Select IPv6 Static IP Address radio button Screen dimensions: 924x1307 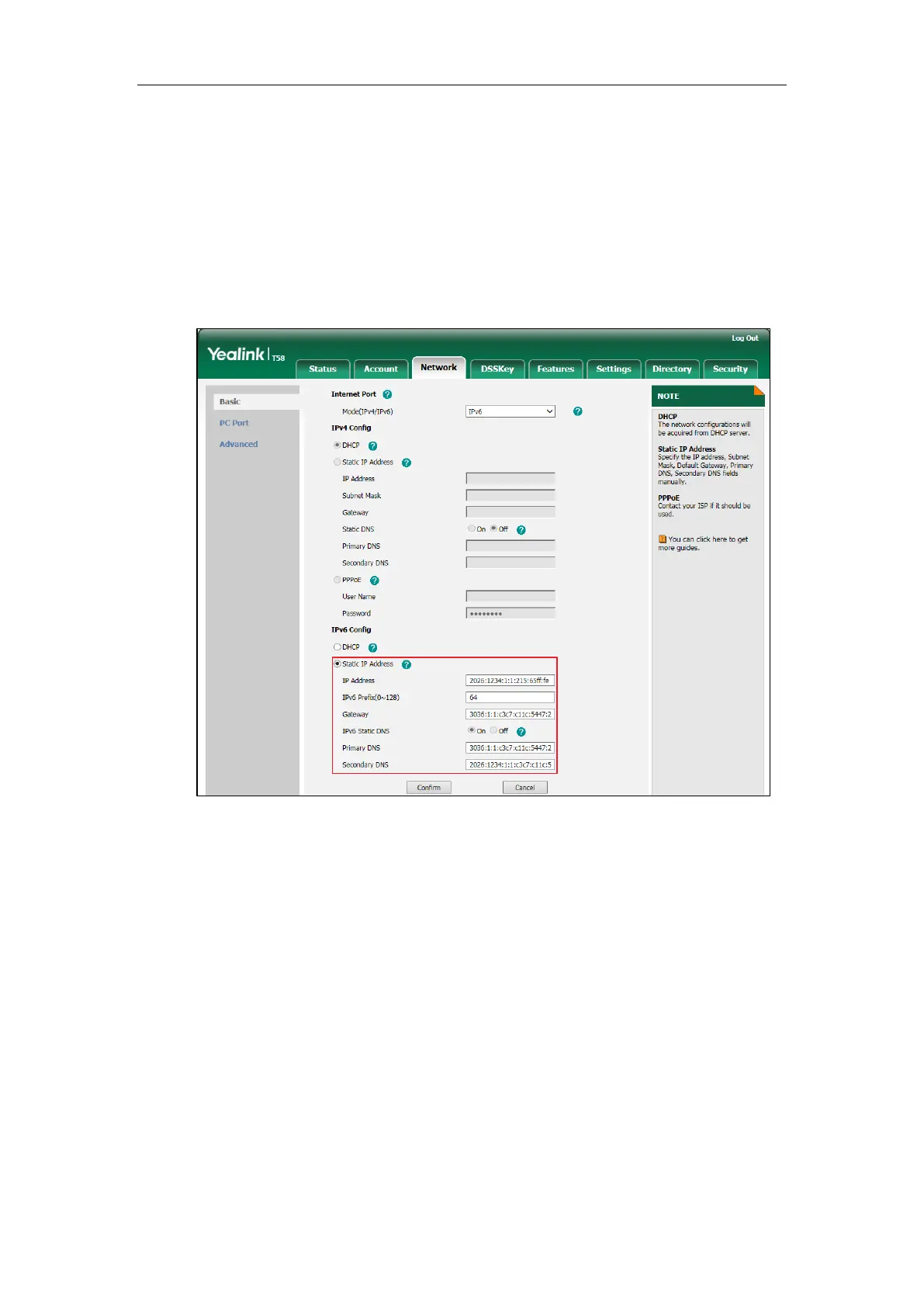(x=337, y=664)
